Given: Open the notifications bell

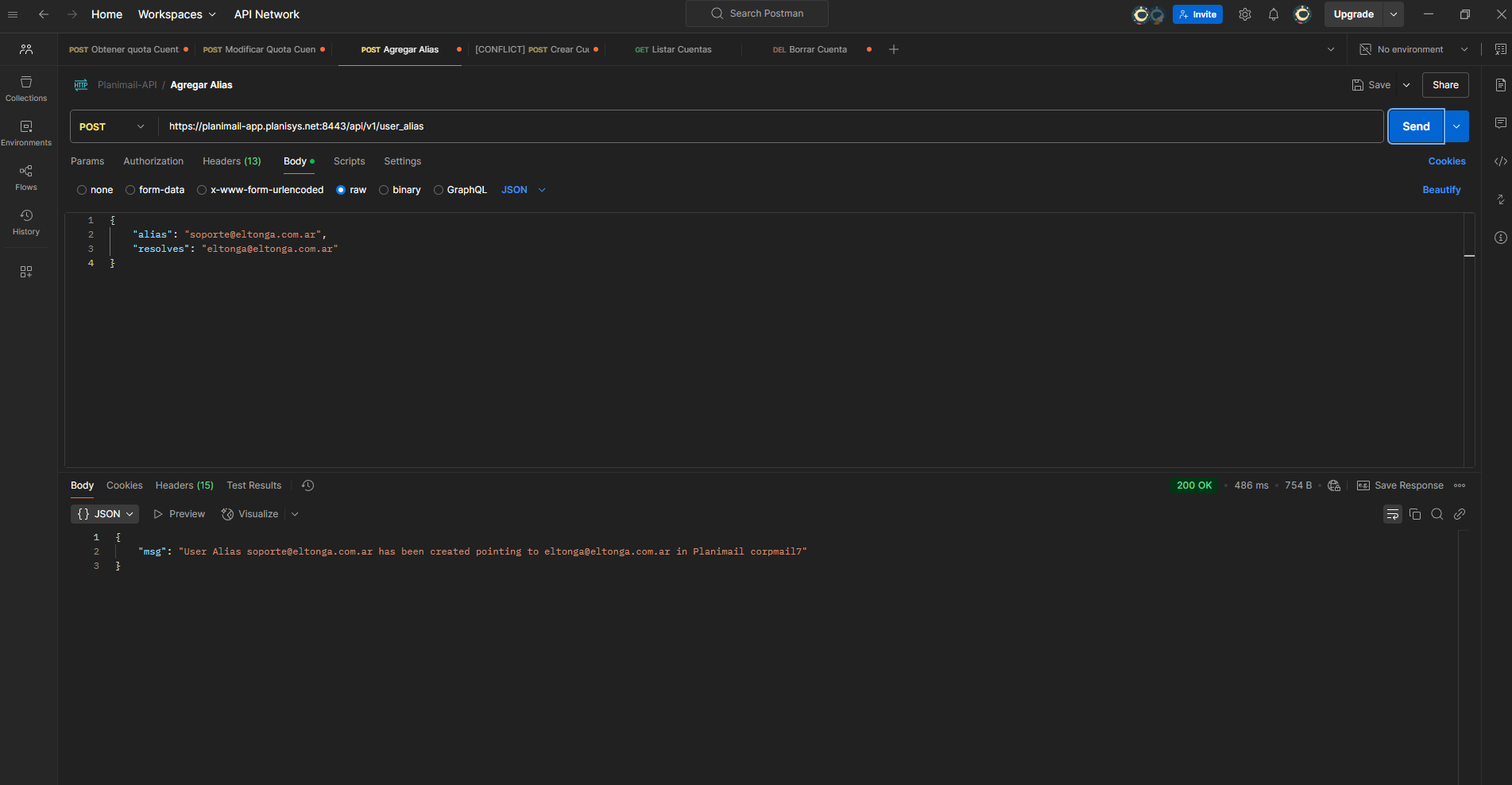Looking at the screenshot, I should (1274, 14).
